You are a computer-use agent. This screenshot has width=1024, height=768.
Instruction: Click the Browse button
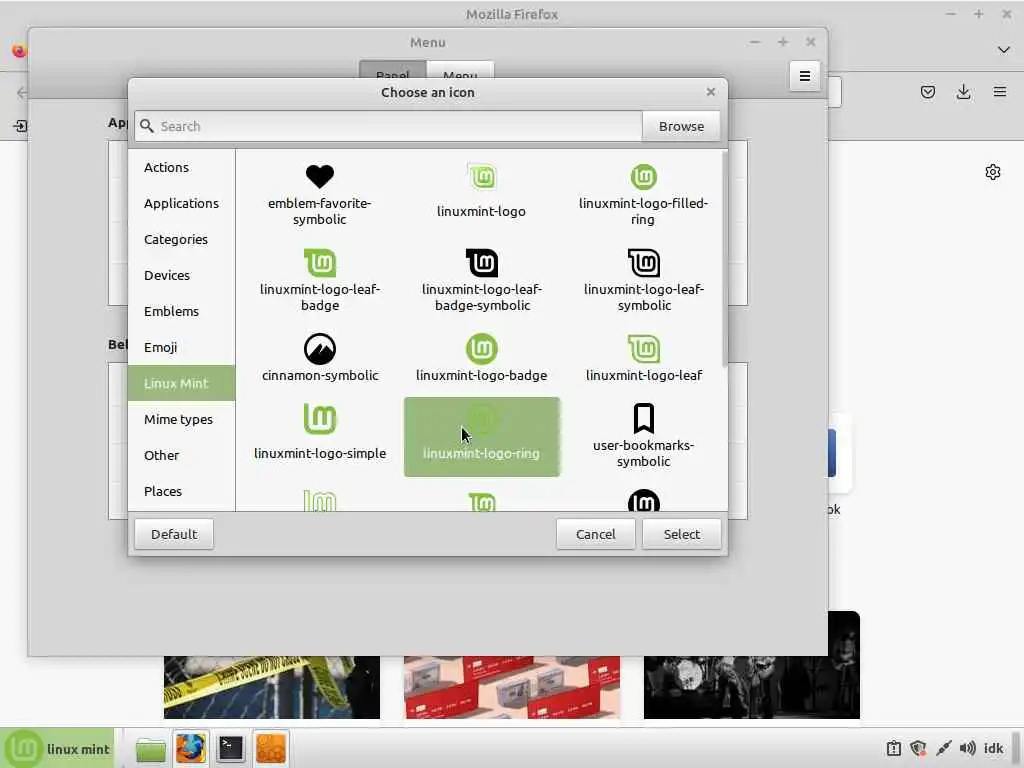(681, 126)
